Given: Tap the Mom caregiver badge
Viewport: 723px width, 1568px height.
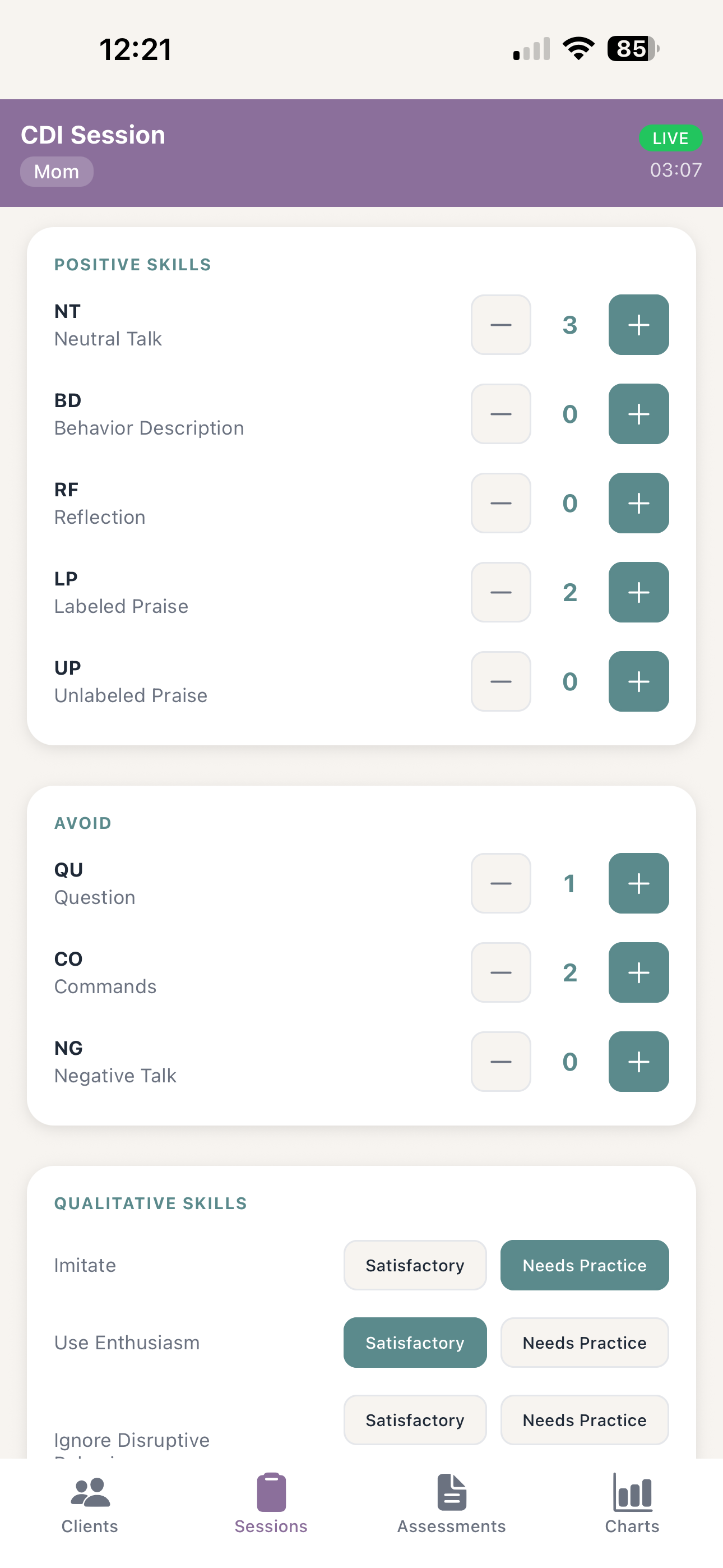Looking at the screenshot, I should coord(57,172).
